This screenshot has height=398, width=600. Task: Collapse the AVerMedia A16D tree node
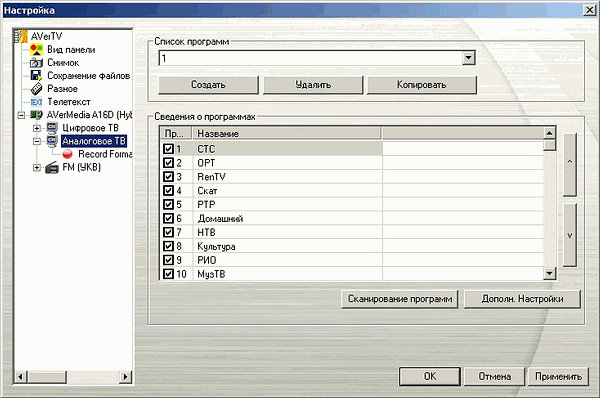(x=21, y=115)
